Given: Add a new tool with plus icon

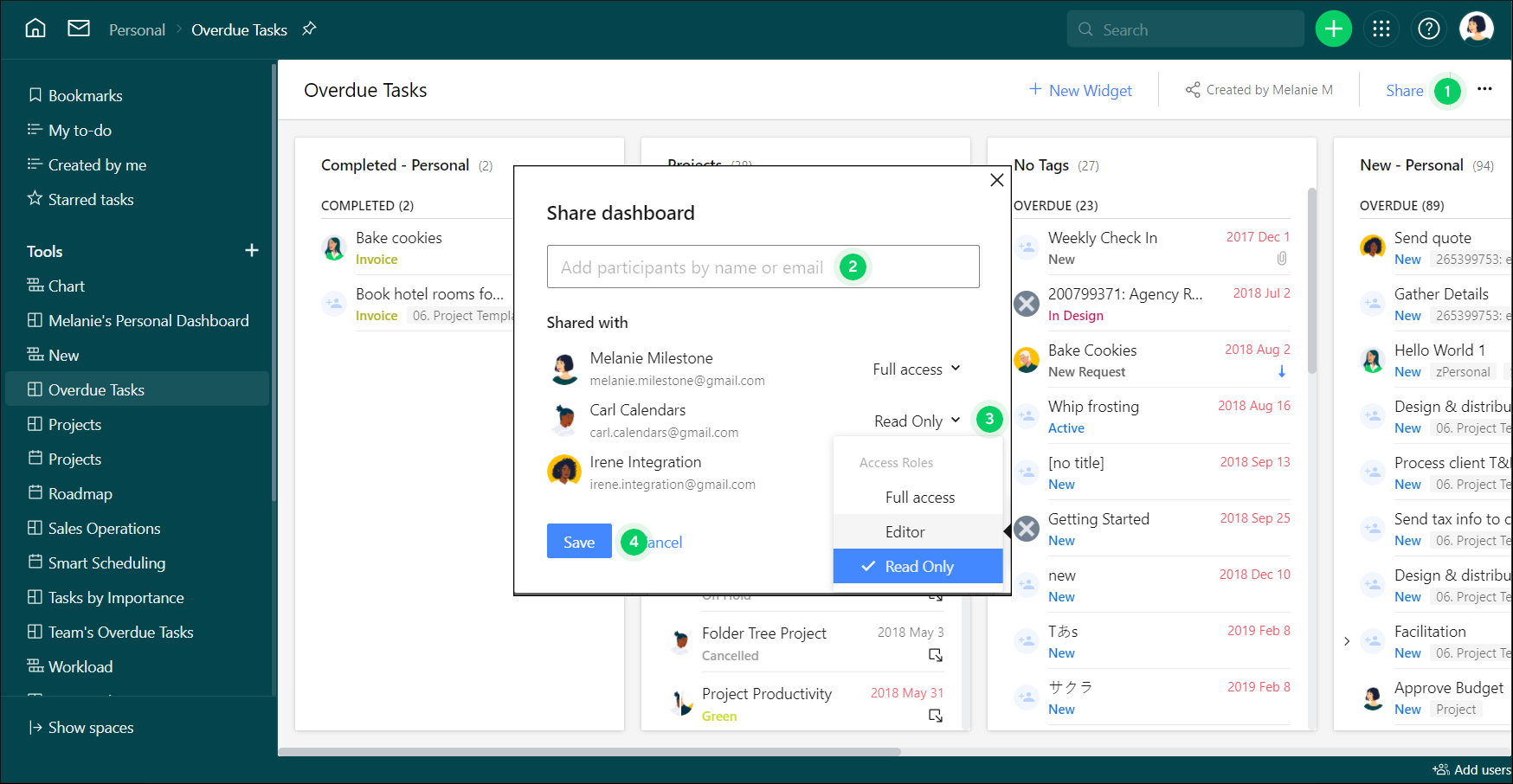Looking at the screenshot, I should click(252, 251).
